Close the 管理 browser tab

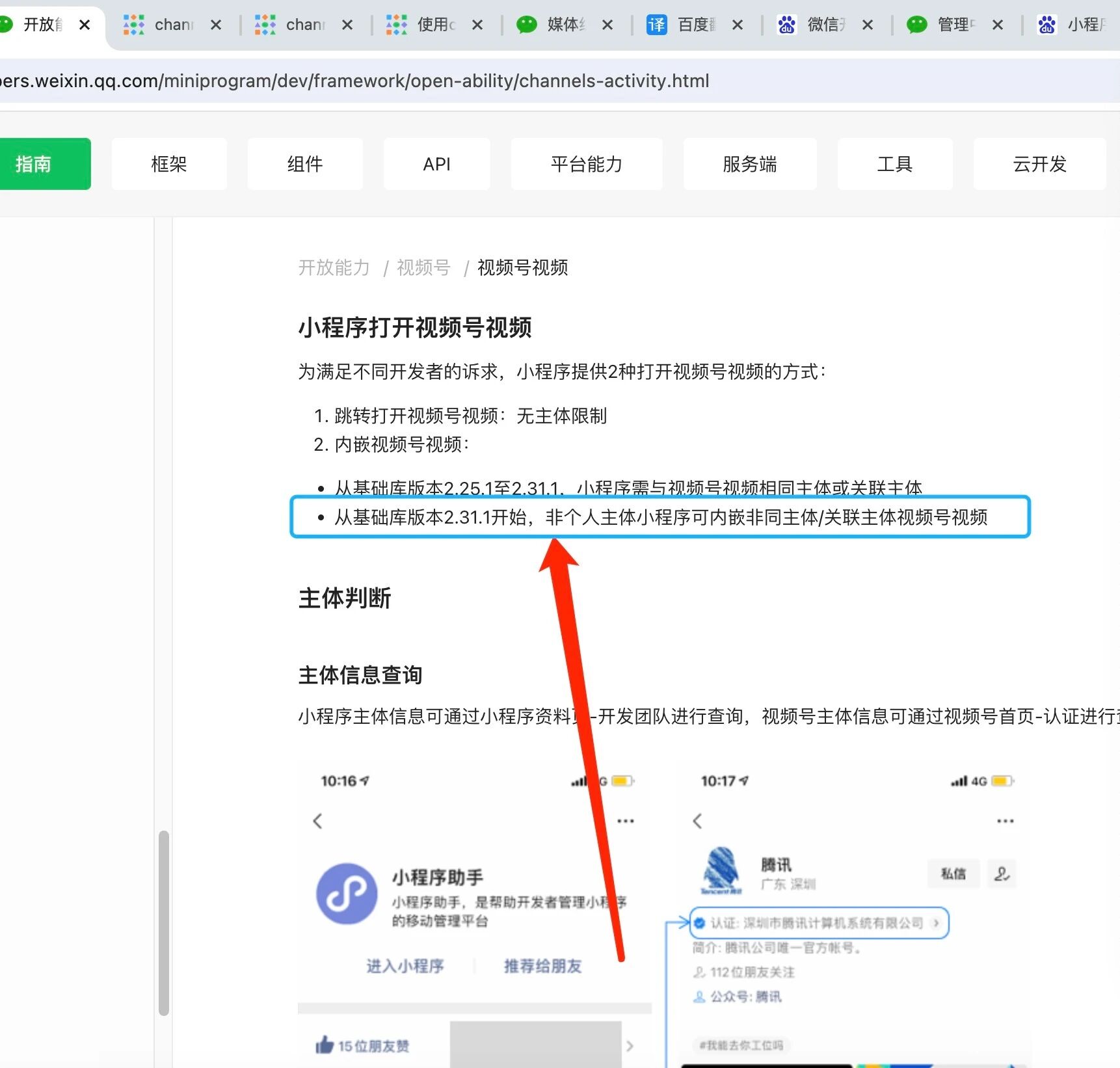(998, 25)
